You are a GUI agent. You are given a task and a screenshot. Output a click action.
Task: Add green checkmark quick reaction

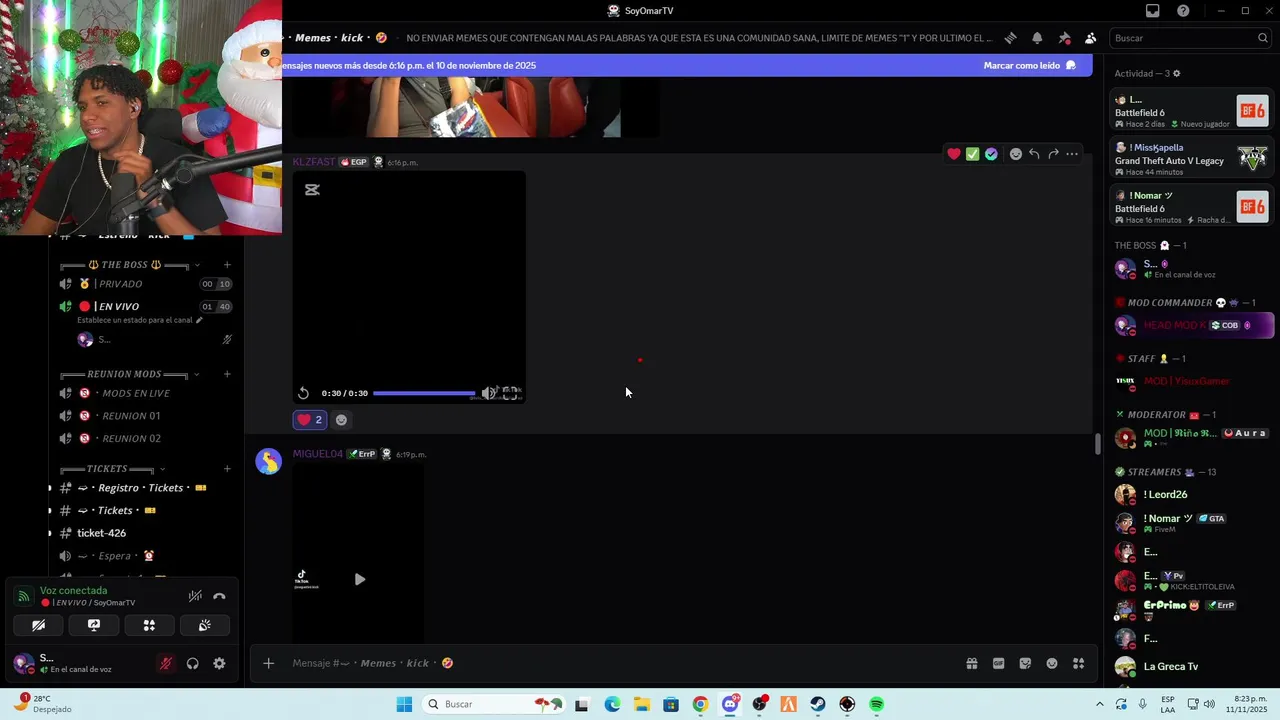pyautogui.click(x=972, y=154)
